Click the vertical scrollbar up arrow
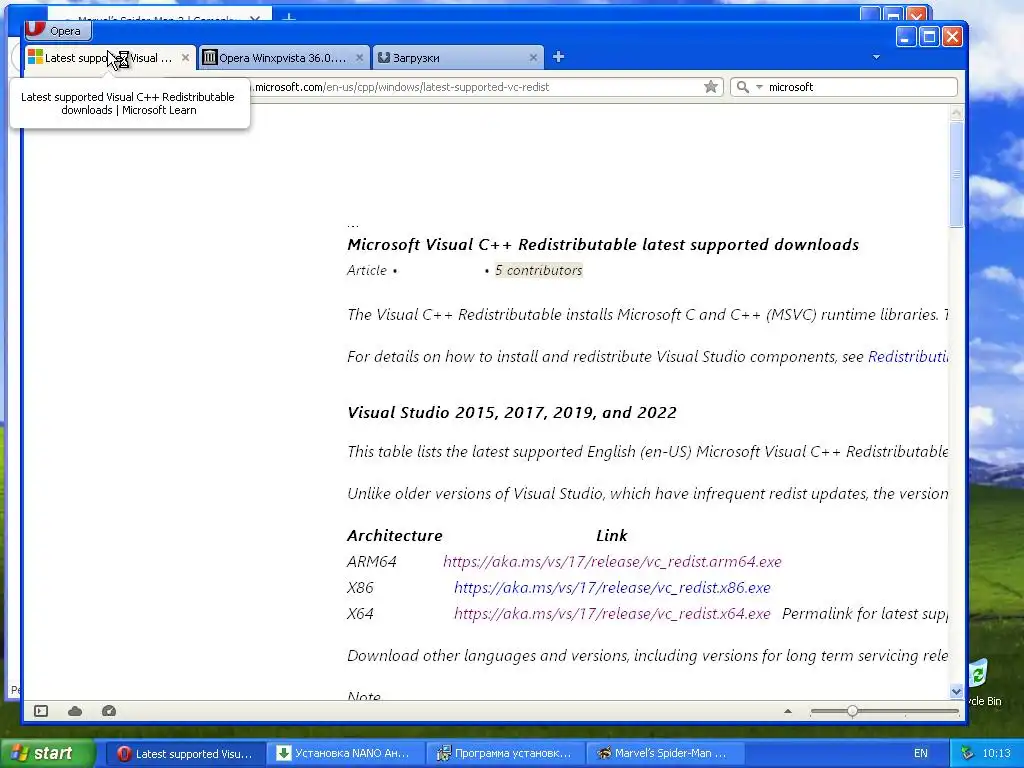 (956, 113)
